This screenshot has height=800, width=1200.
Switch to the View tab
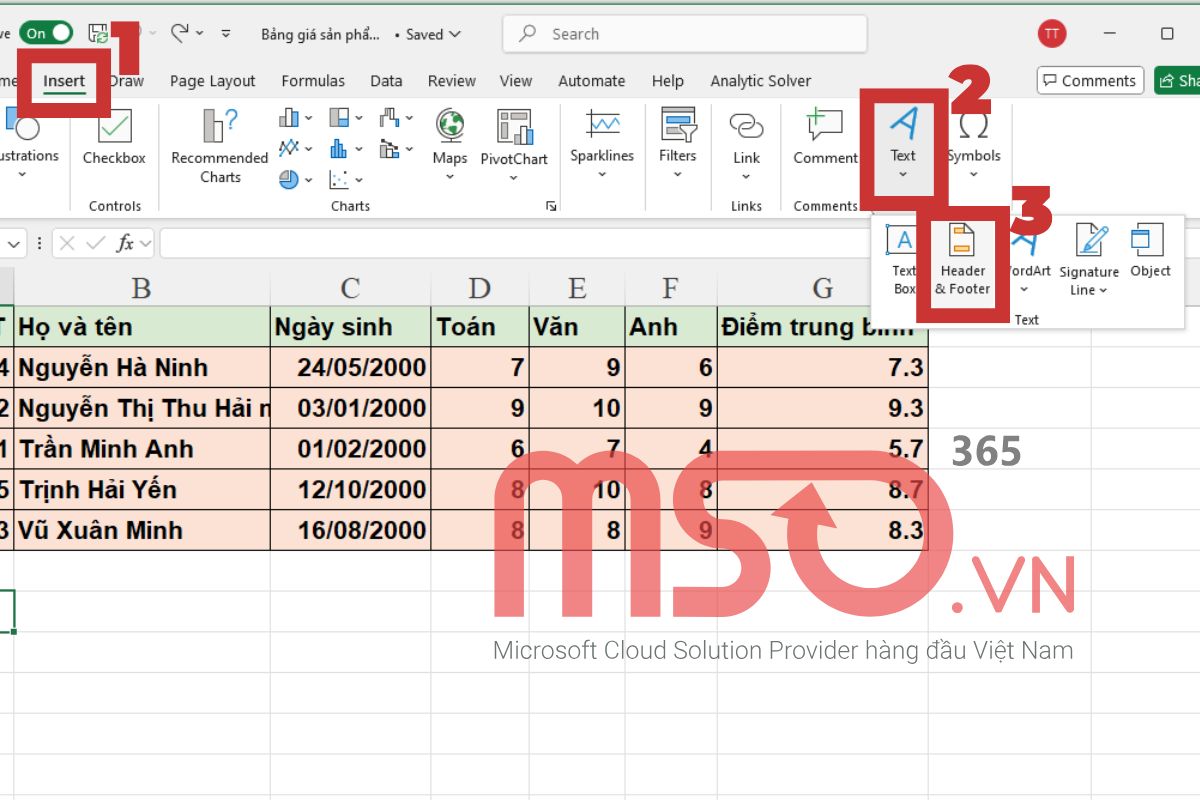(x=516, y=81)
